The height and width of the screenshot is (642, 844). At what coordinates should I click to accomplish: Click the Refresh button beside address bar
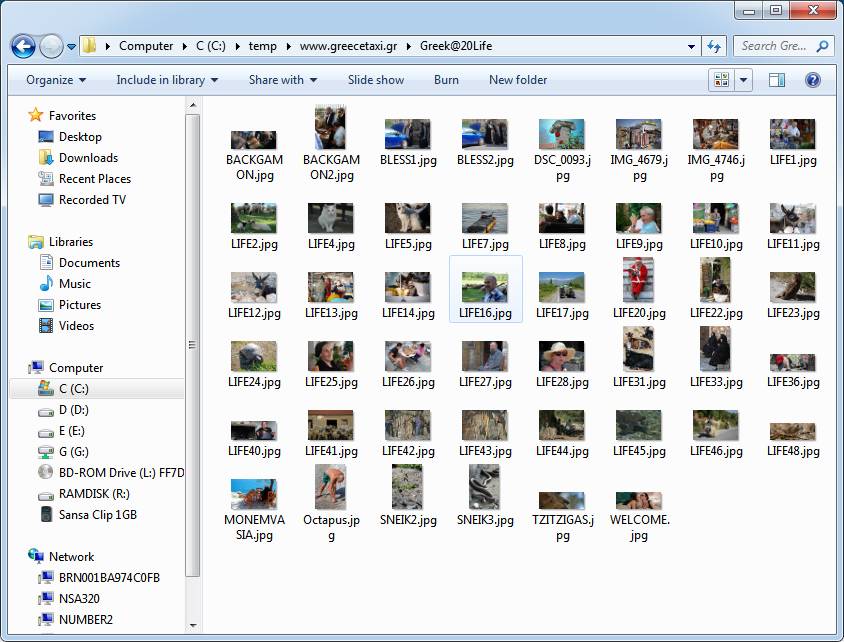714,46
